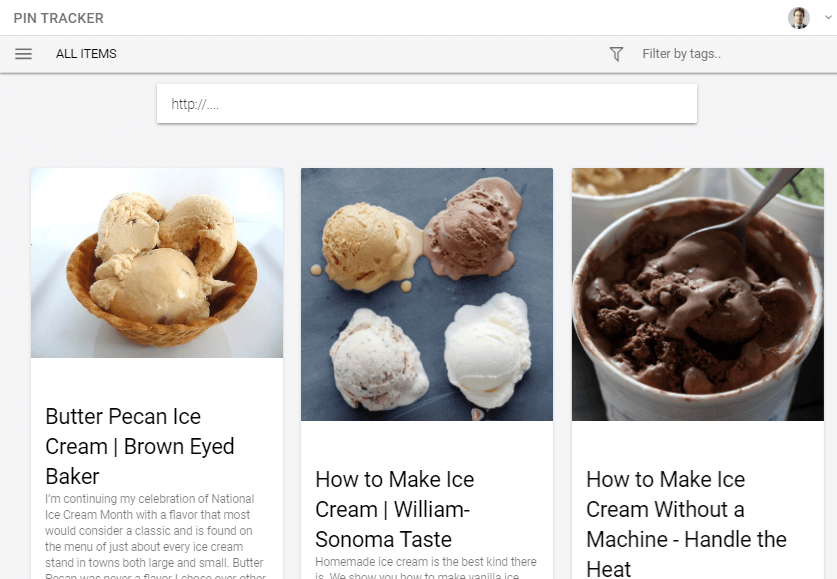Image resolution: width=837 pixels, height=579 pixels.
Task: Open the user profile avatar
Action: (799, 18)
